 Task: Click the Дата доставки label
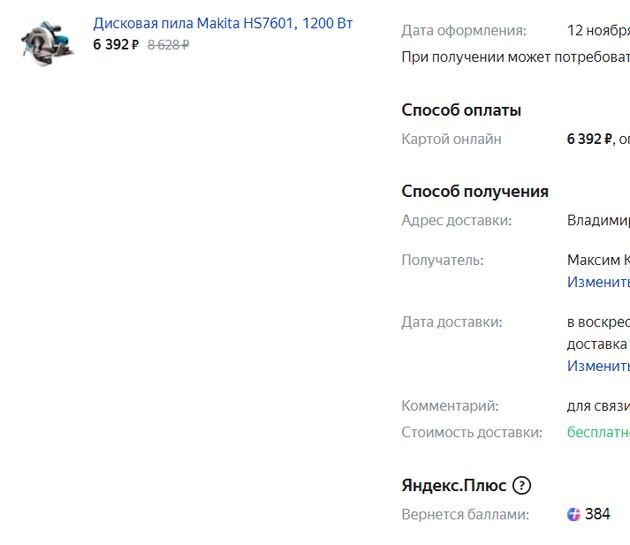click(x=452, y=322)
